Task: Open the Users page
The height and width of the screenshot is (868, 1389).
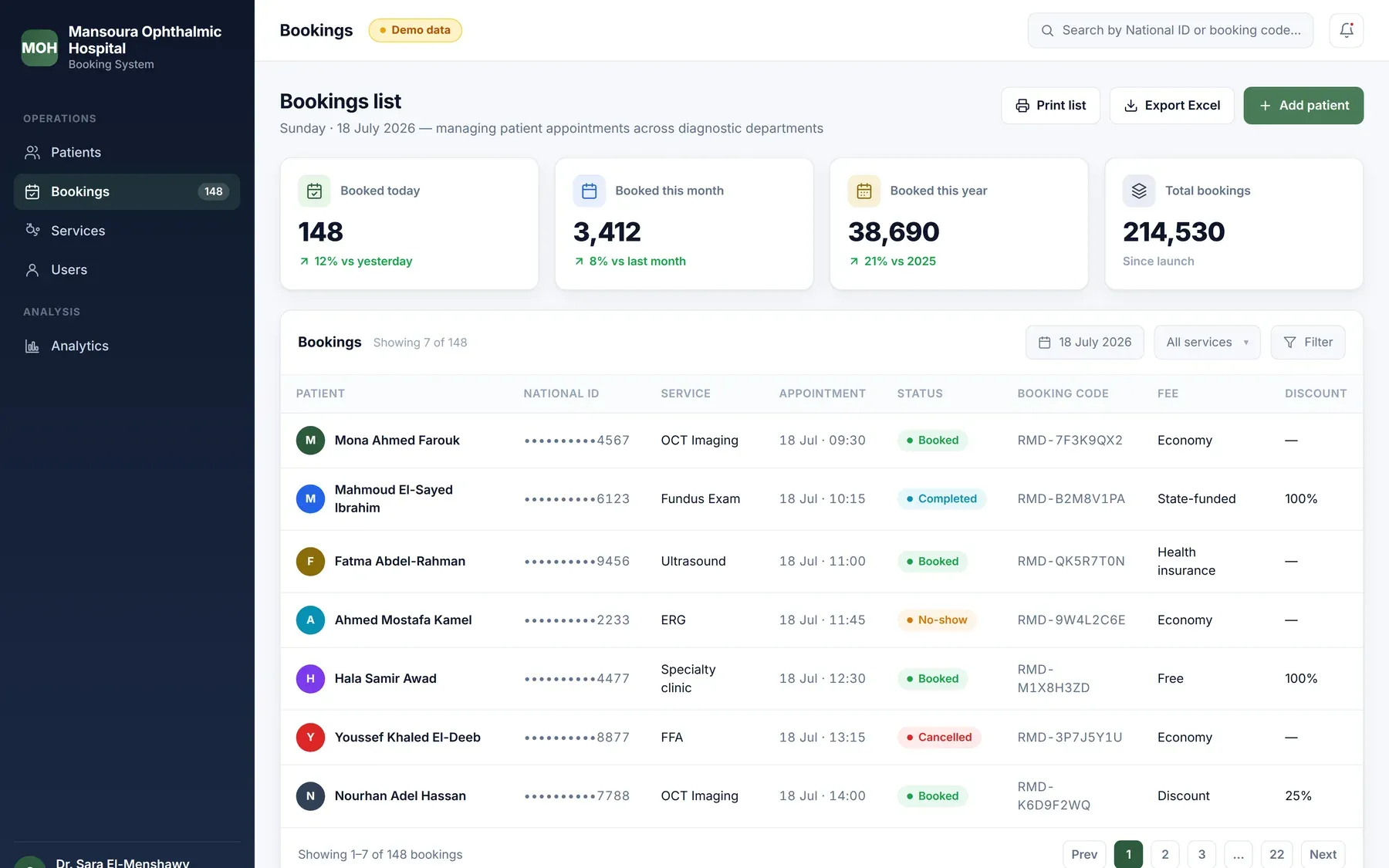Action: tap(127, 269)
